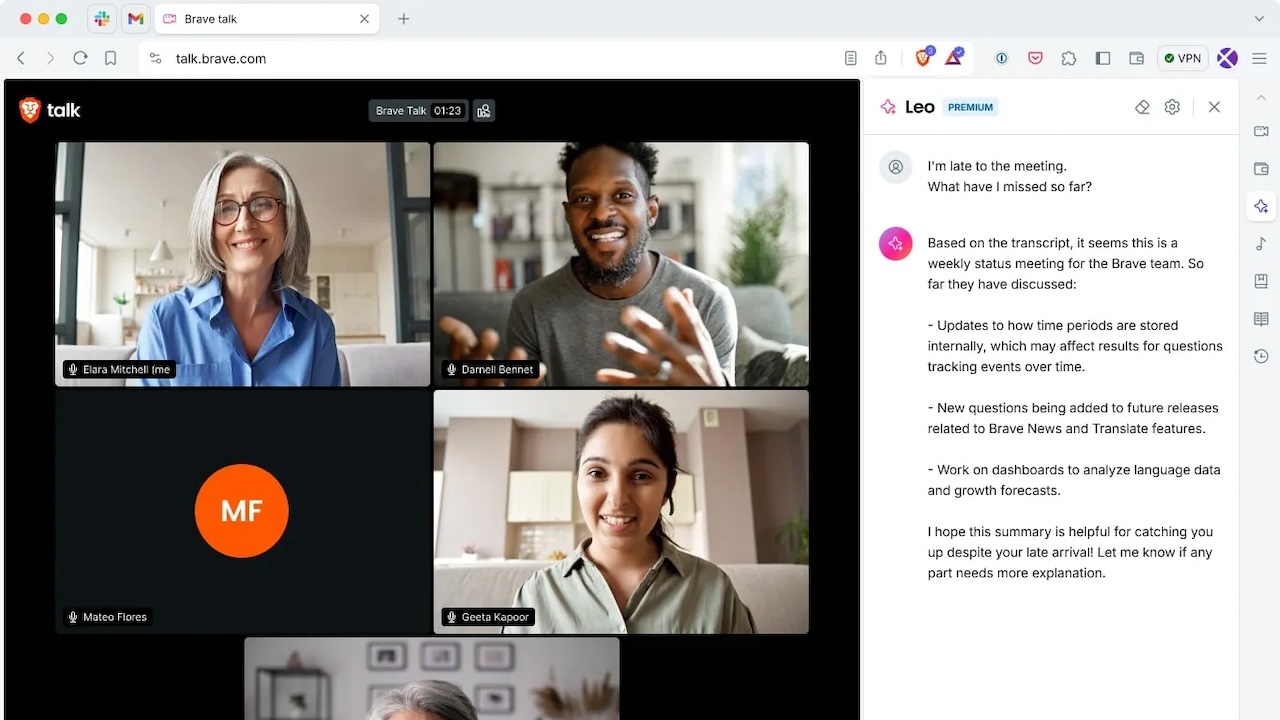Image resolution: width=1280 pixels, height=720 pixels.
Task: Open the extensions menu
Action: 1069,59
